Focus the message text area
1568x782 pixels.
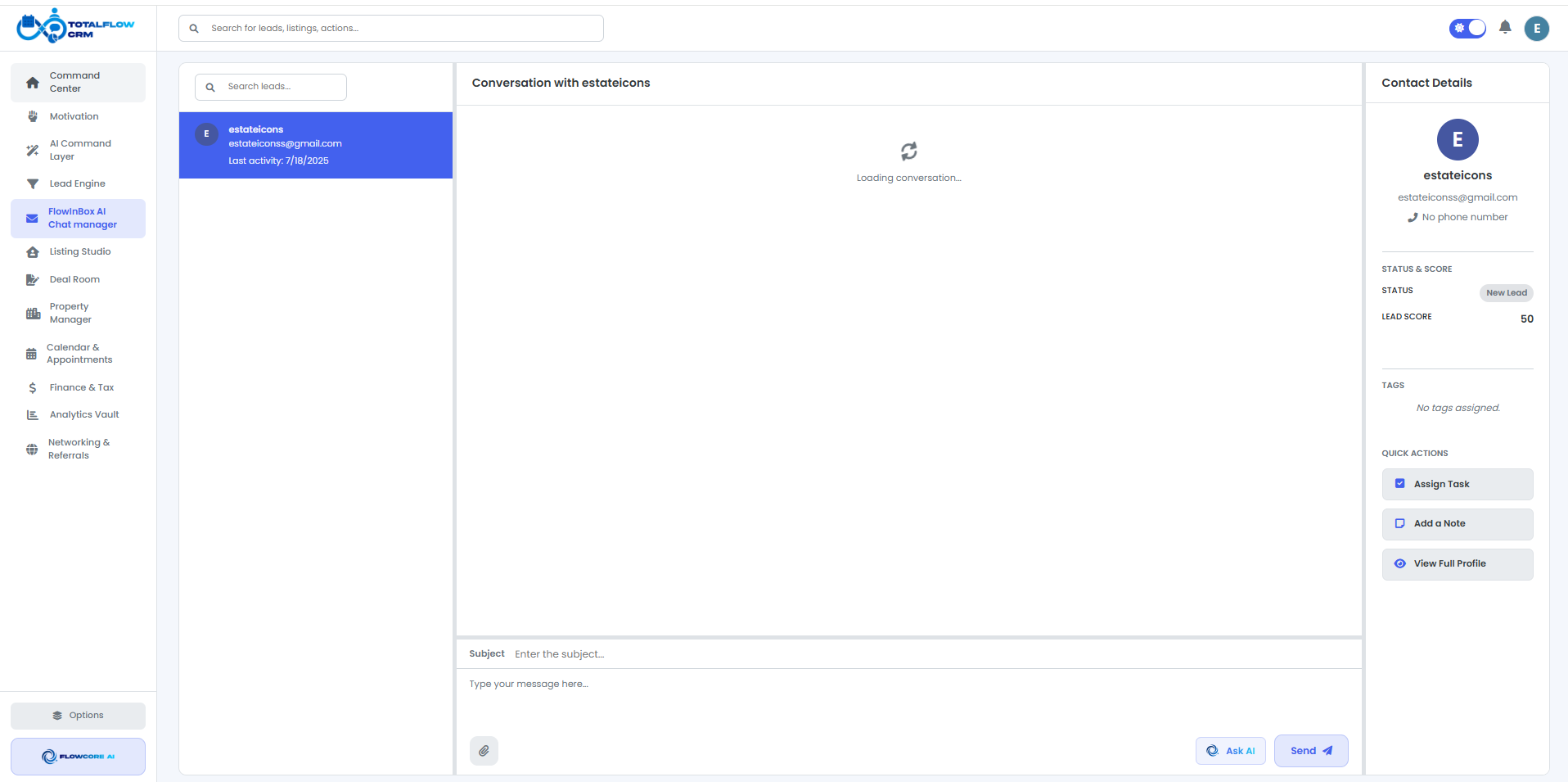click(908, 700)
